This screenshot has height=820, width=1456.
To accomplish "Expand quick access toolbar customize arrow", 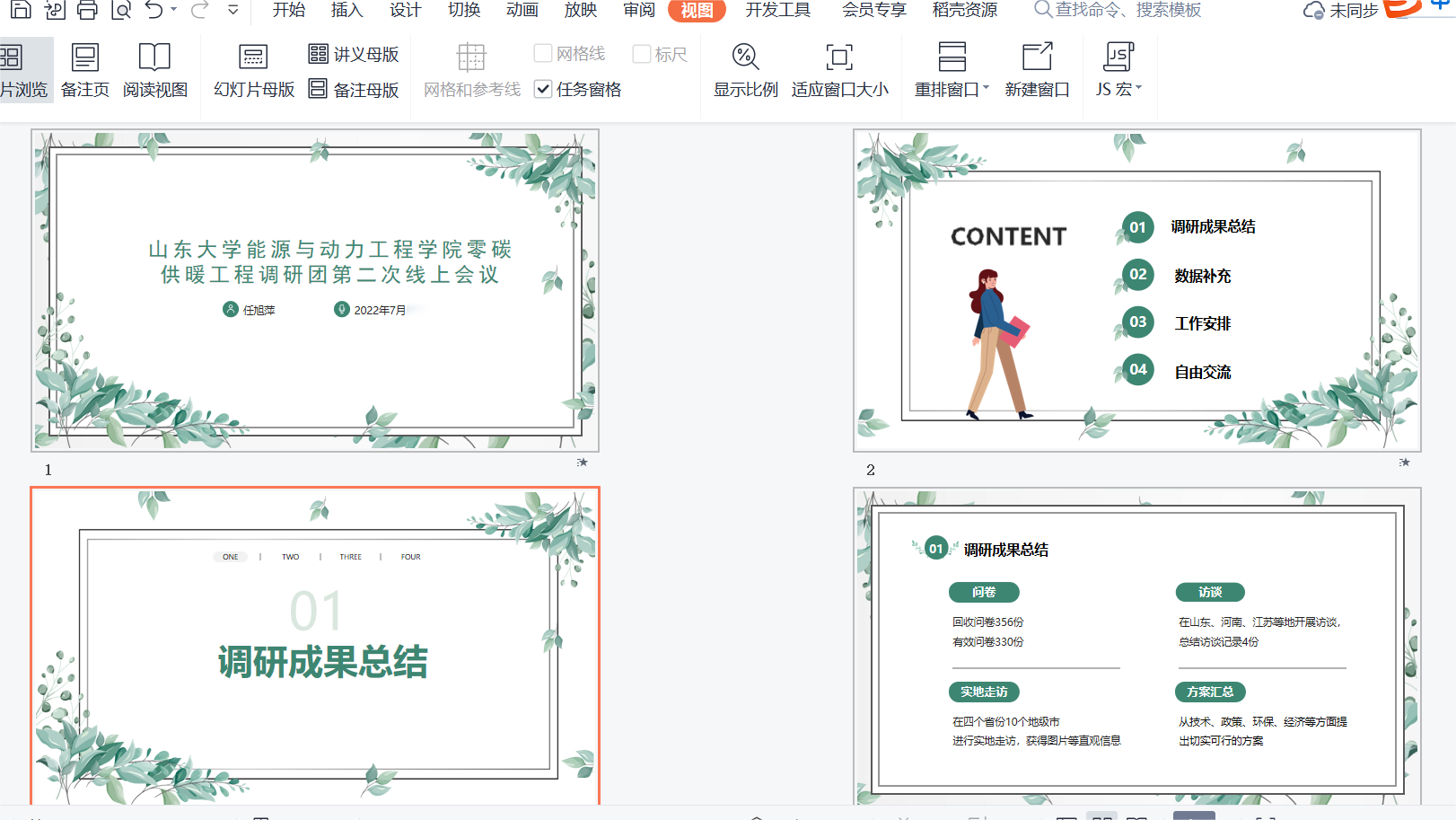I will pyautogui.click(x=232, y=10).
